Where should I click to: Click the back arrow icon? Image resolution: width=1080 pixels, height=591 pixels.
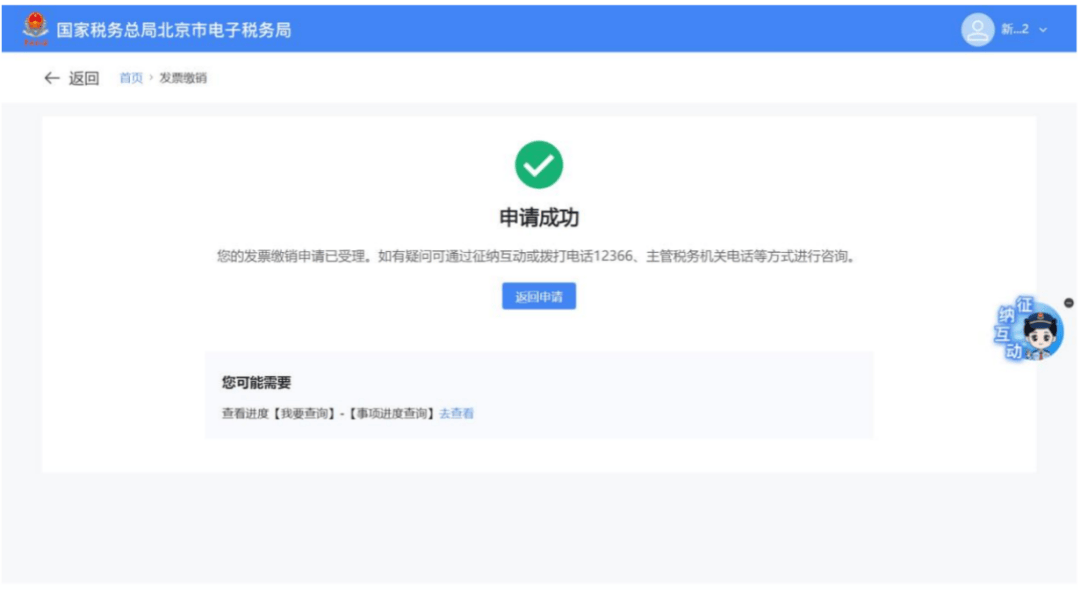[x=52, y=78]
